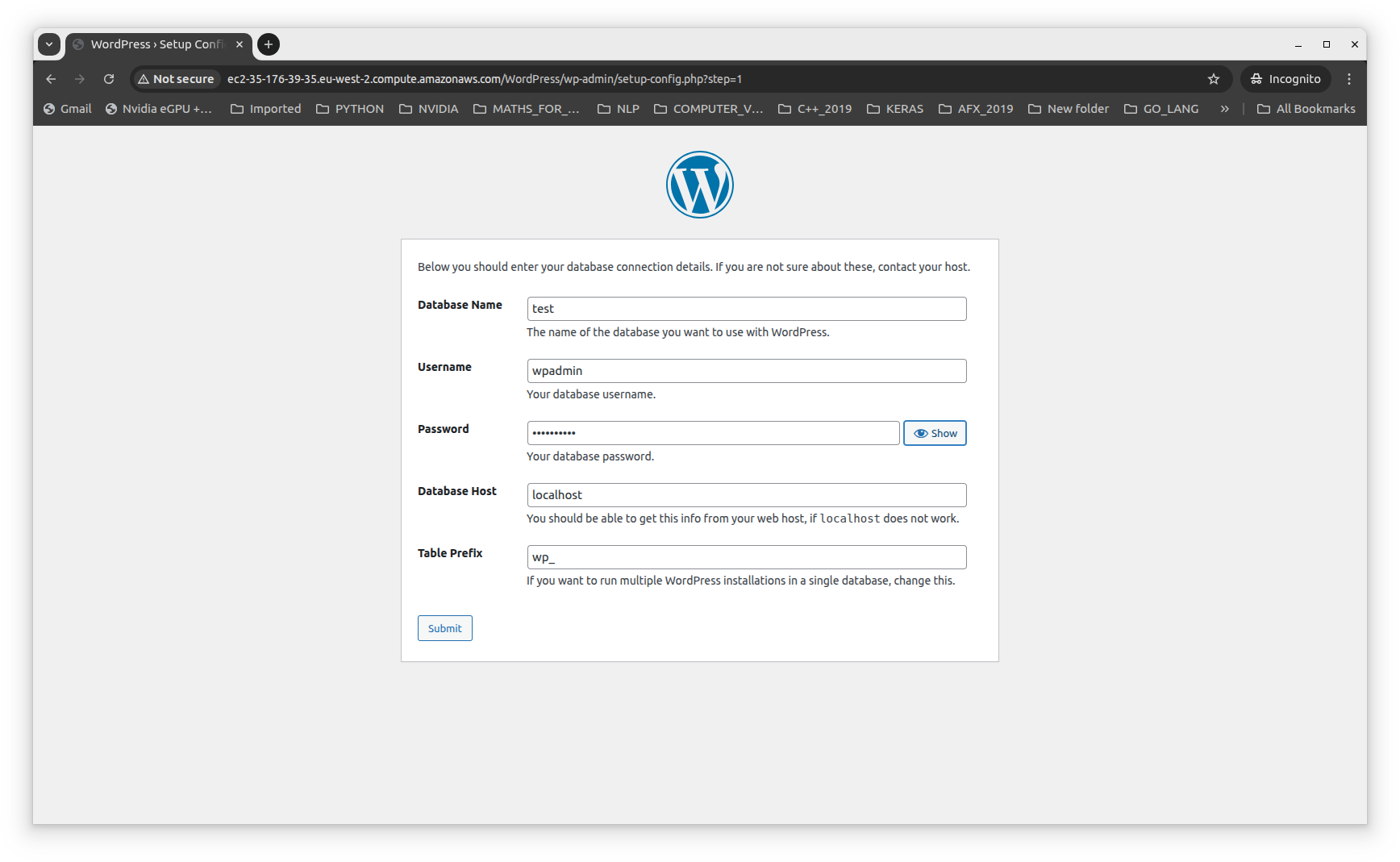
Task: Show more bookmarks chevron
Action: click(1224, 109)
